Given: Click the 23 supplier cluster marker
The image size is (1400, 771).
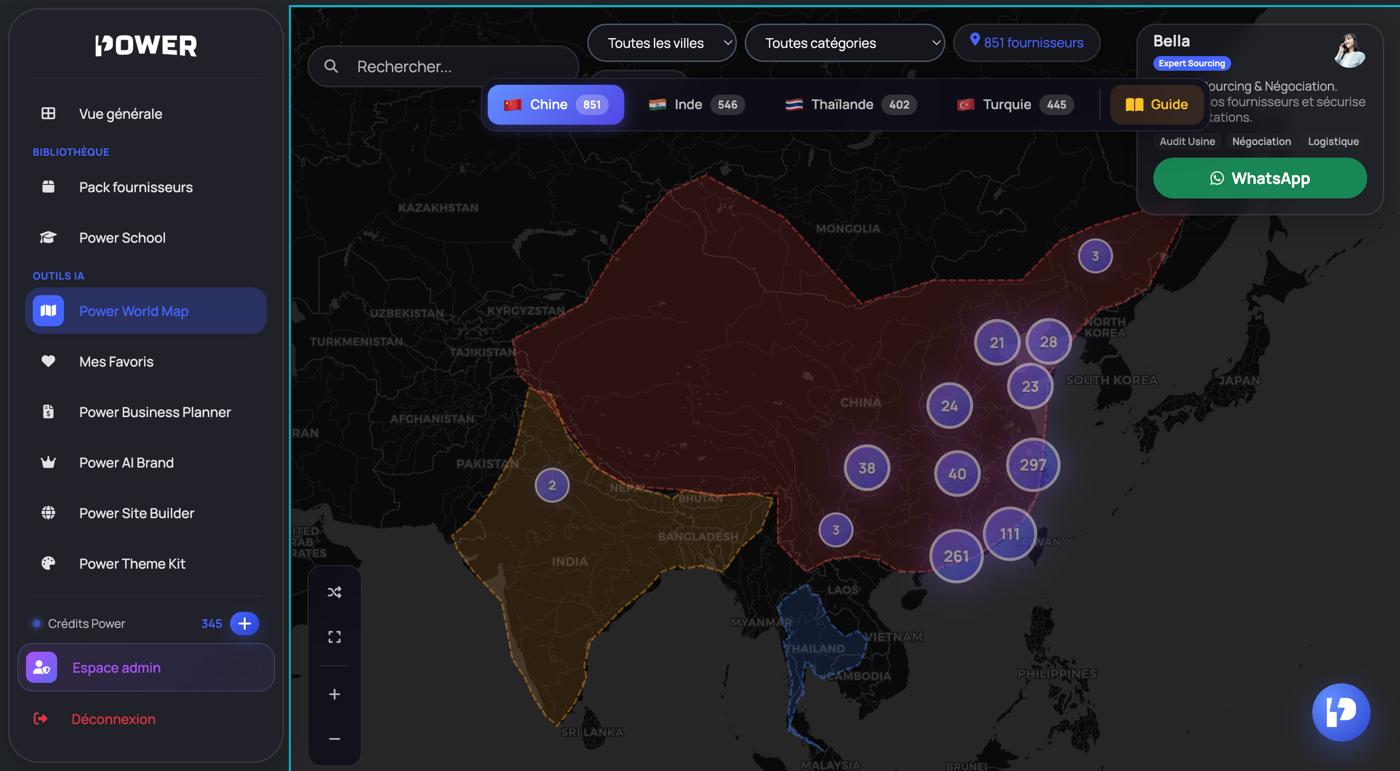Looking at the screenshot, I should tap(1030, 386).
